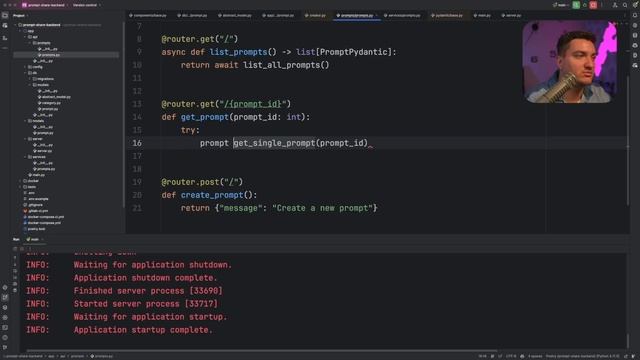Collapse the services folder in project tree

tap(25, 157)
